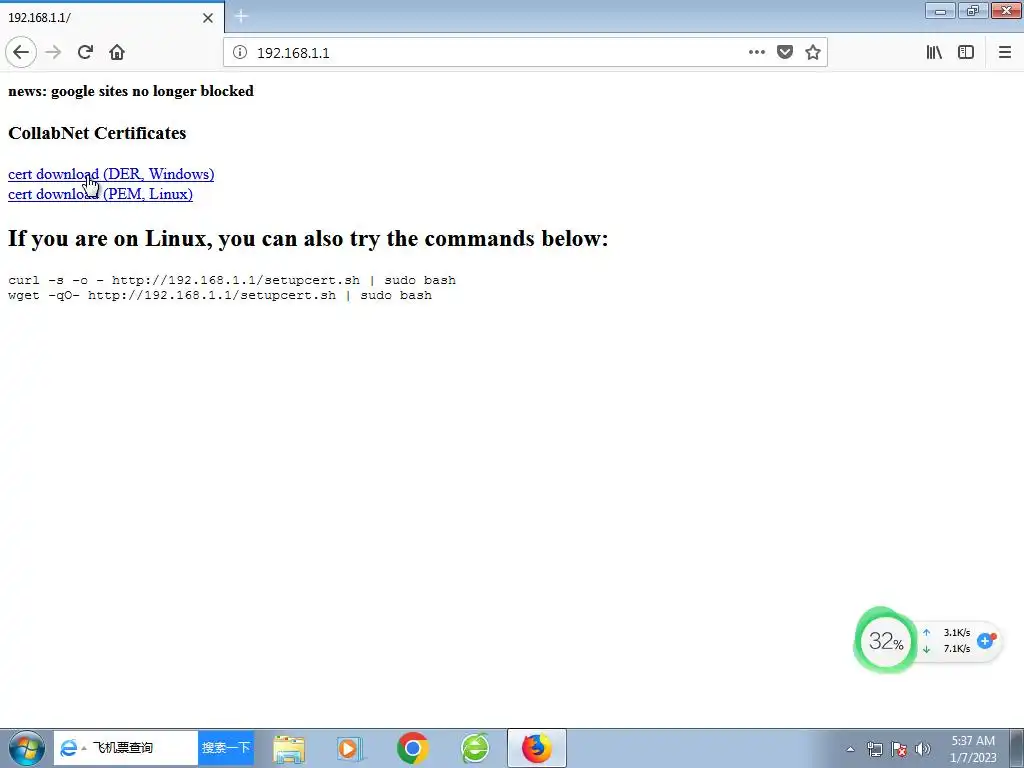The height and width of the screenshot is (768, 1024).
Task: Switch to the Firefox taskbar button
Action: pyautogui.click(x=537, y=748)
